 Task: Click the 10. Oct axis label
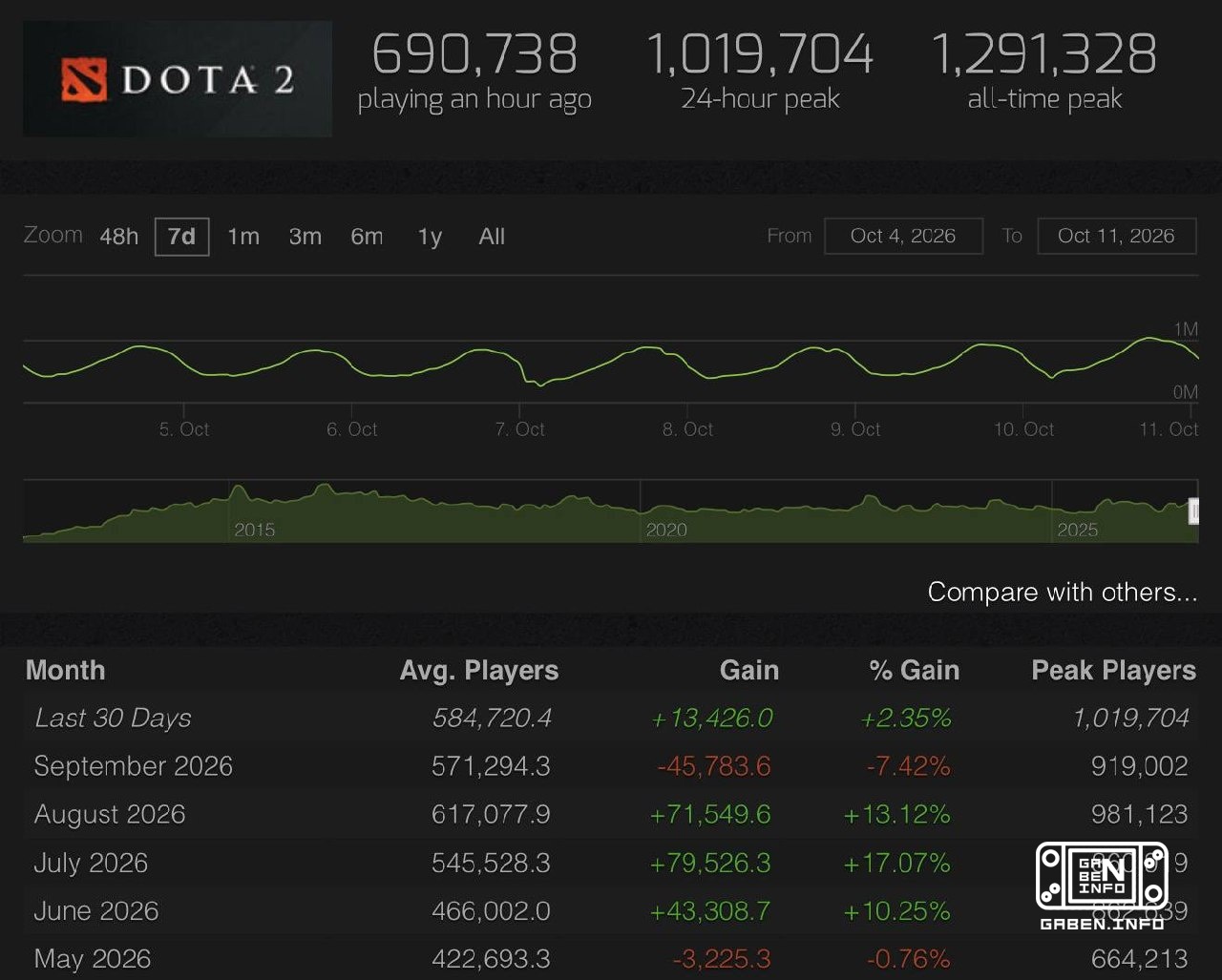click(x=1023, y=429)
